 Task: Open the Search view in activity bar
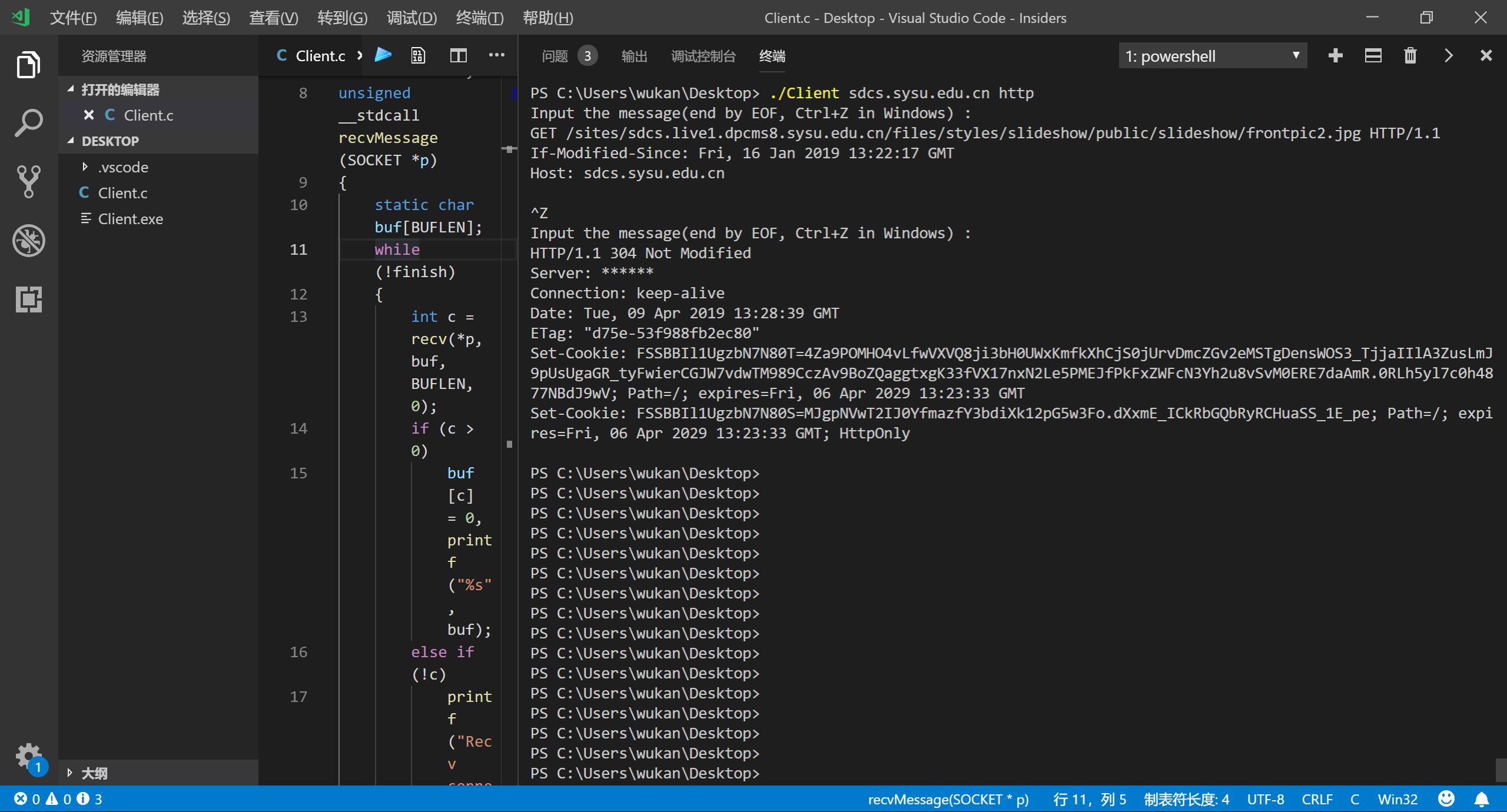(28, 122)
